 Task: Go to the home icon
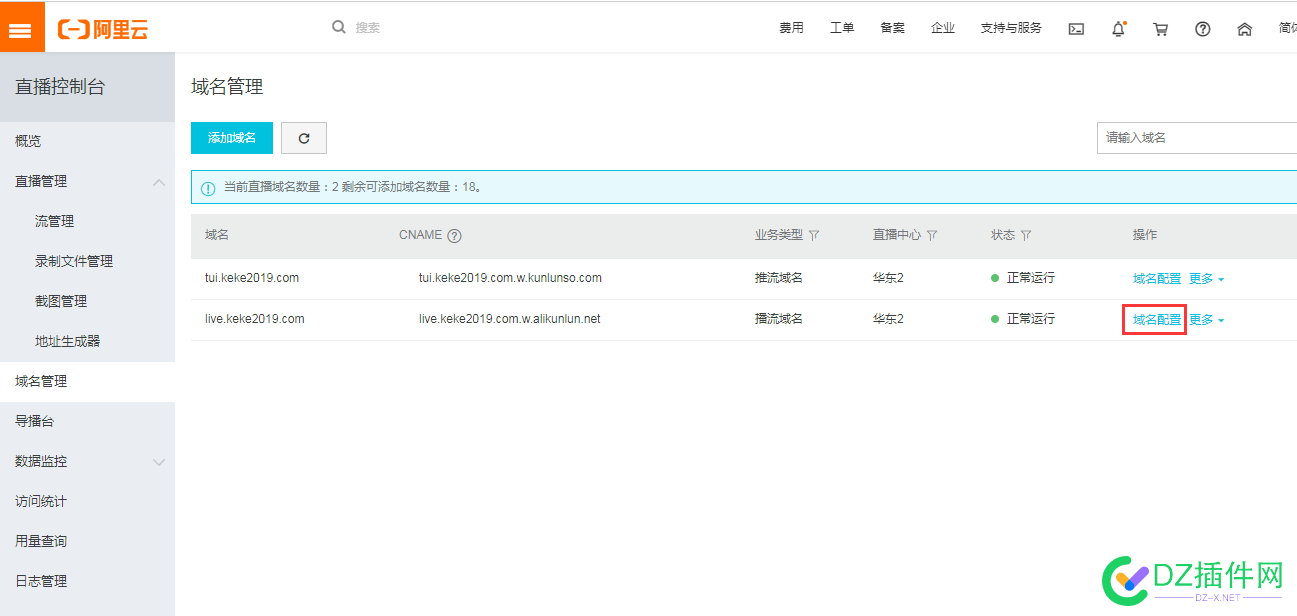click(1245, 29)
